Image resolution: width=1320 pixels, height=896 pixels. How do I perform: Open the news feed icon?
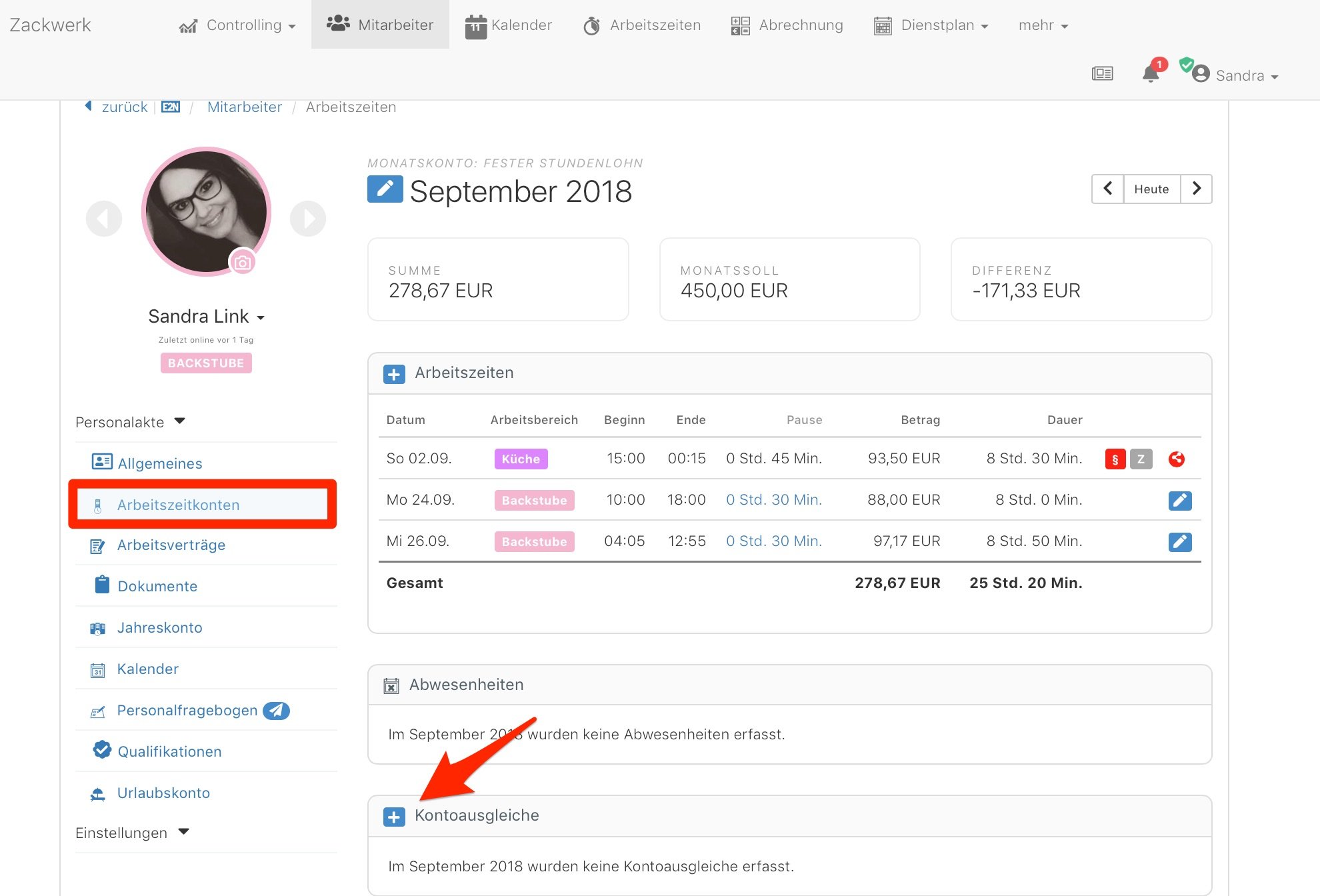click(1102, 73)
